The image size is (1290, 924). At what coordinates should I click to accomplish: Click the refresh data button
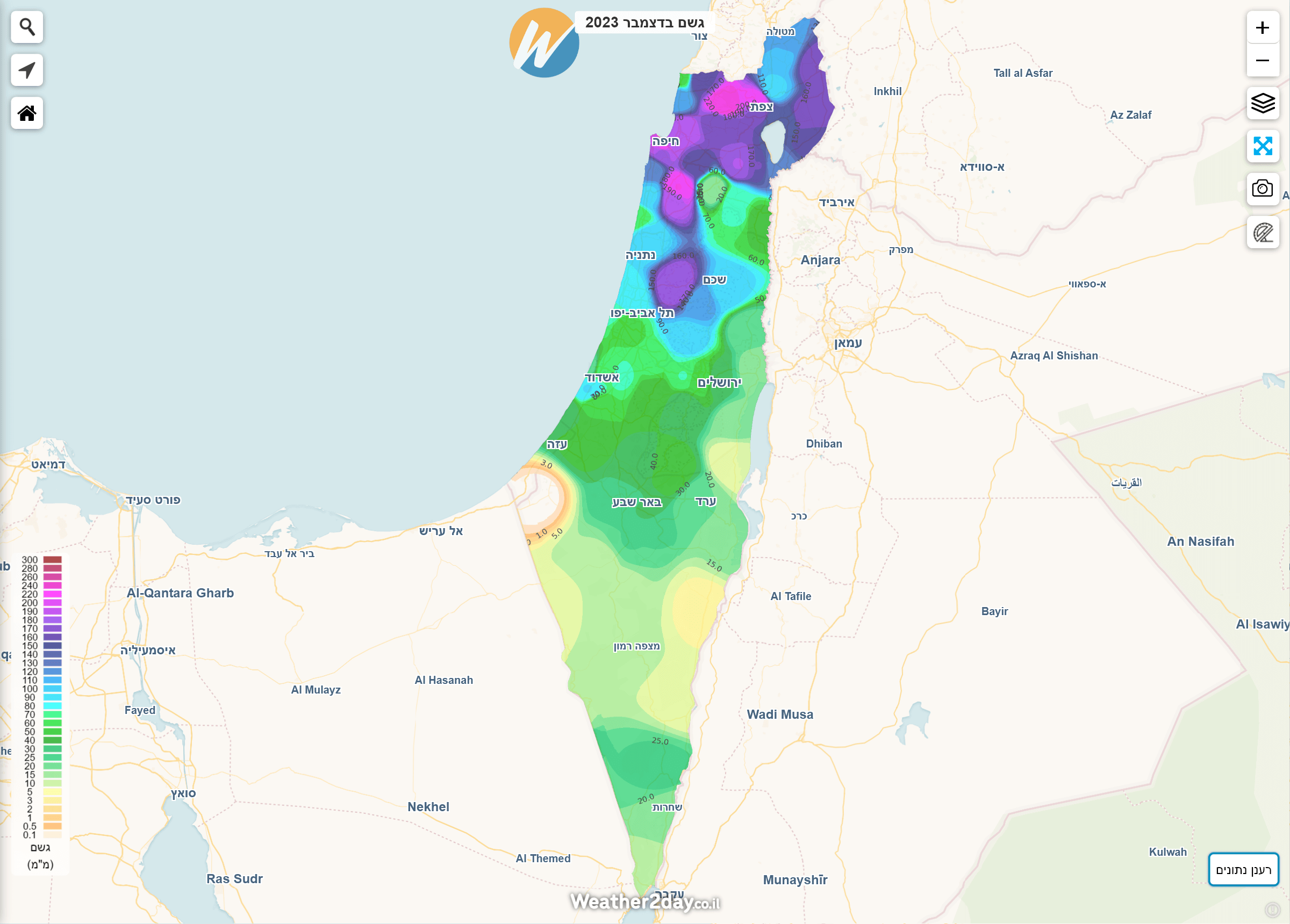point(1243,869)
